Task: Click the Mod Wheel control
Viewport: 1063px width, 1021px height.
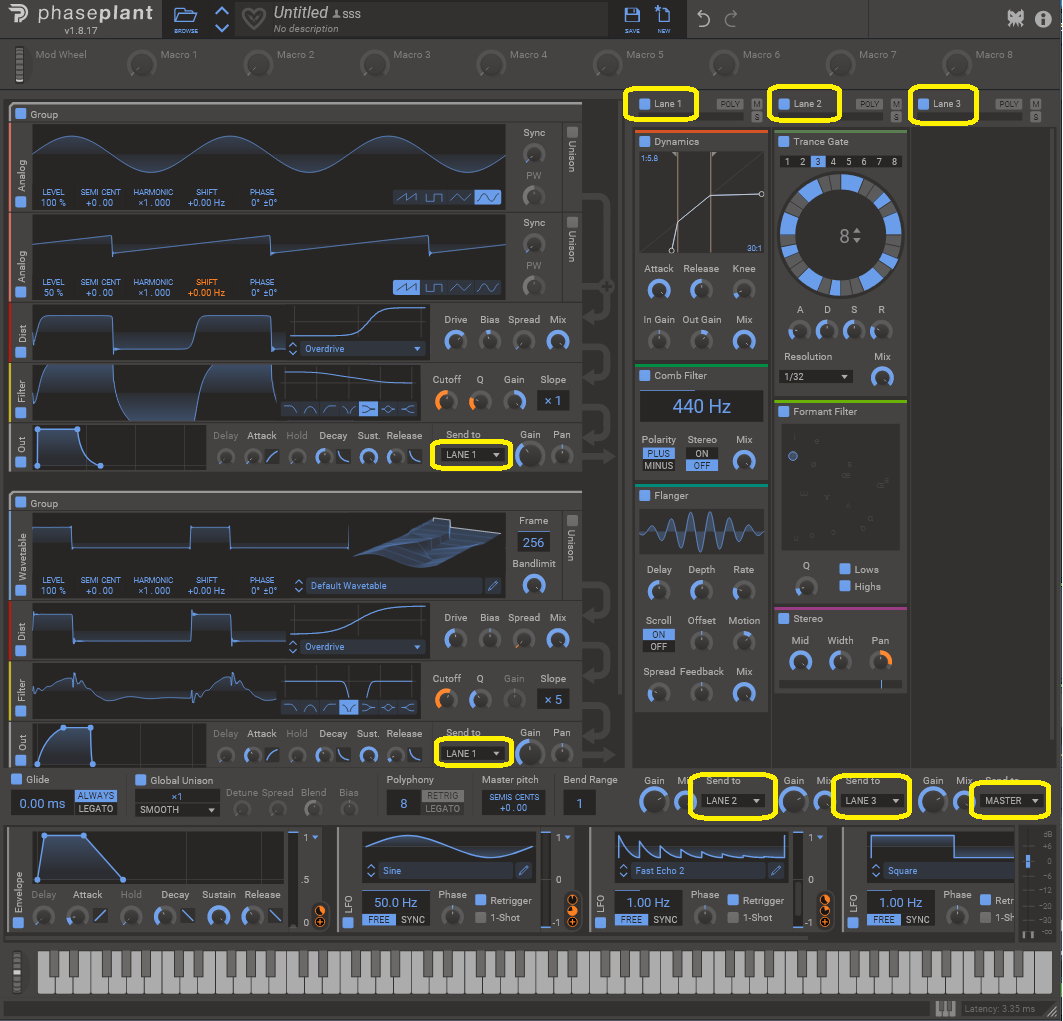Action: [20, 64]
